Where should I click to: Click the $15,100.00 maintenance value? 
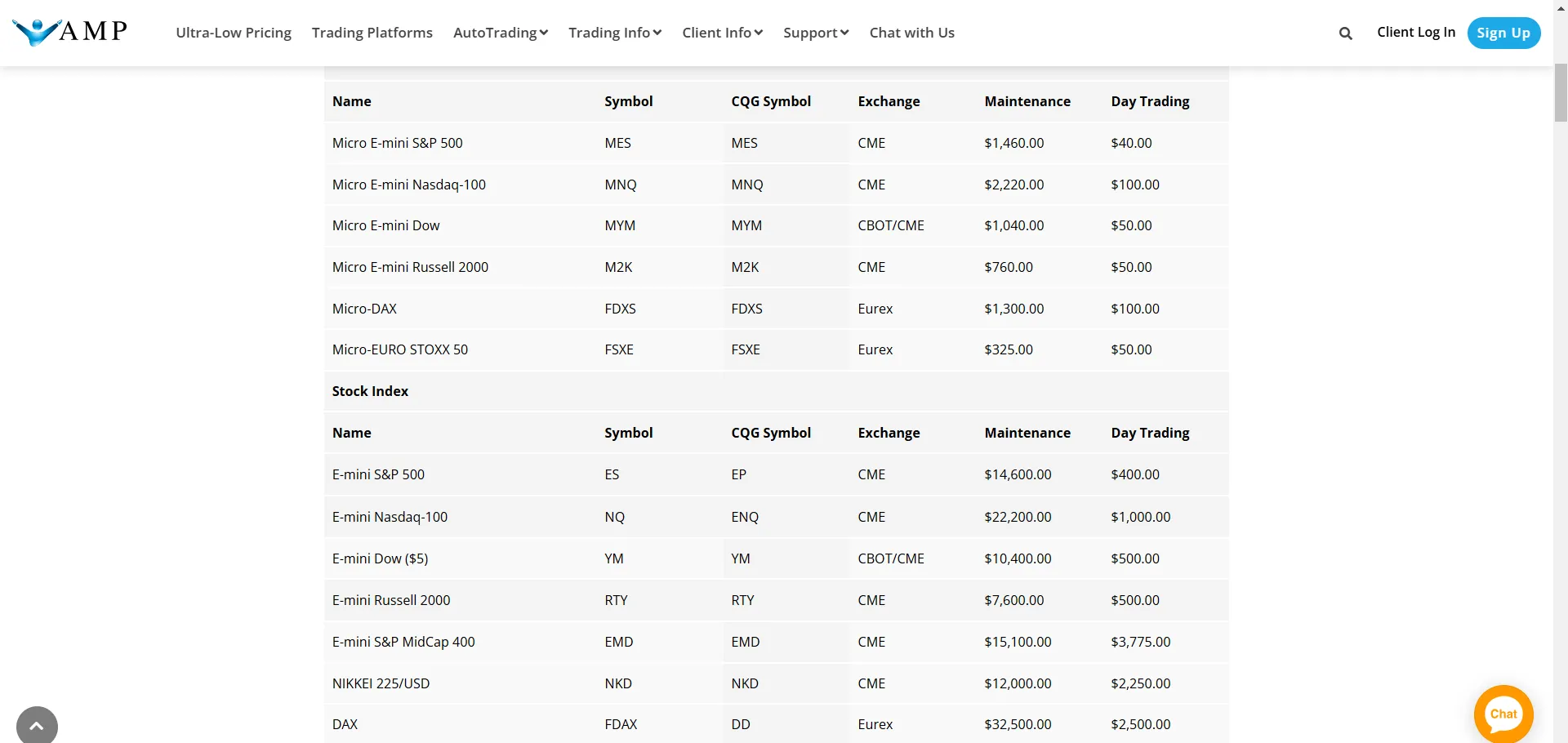point(1018,642)
